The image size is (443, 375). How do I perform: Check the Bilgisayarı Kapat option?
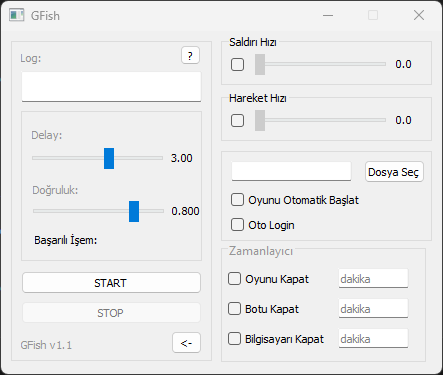pos(234,339)
